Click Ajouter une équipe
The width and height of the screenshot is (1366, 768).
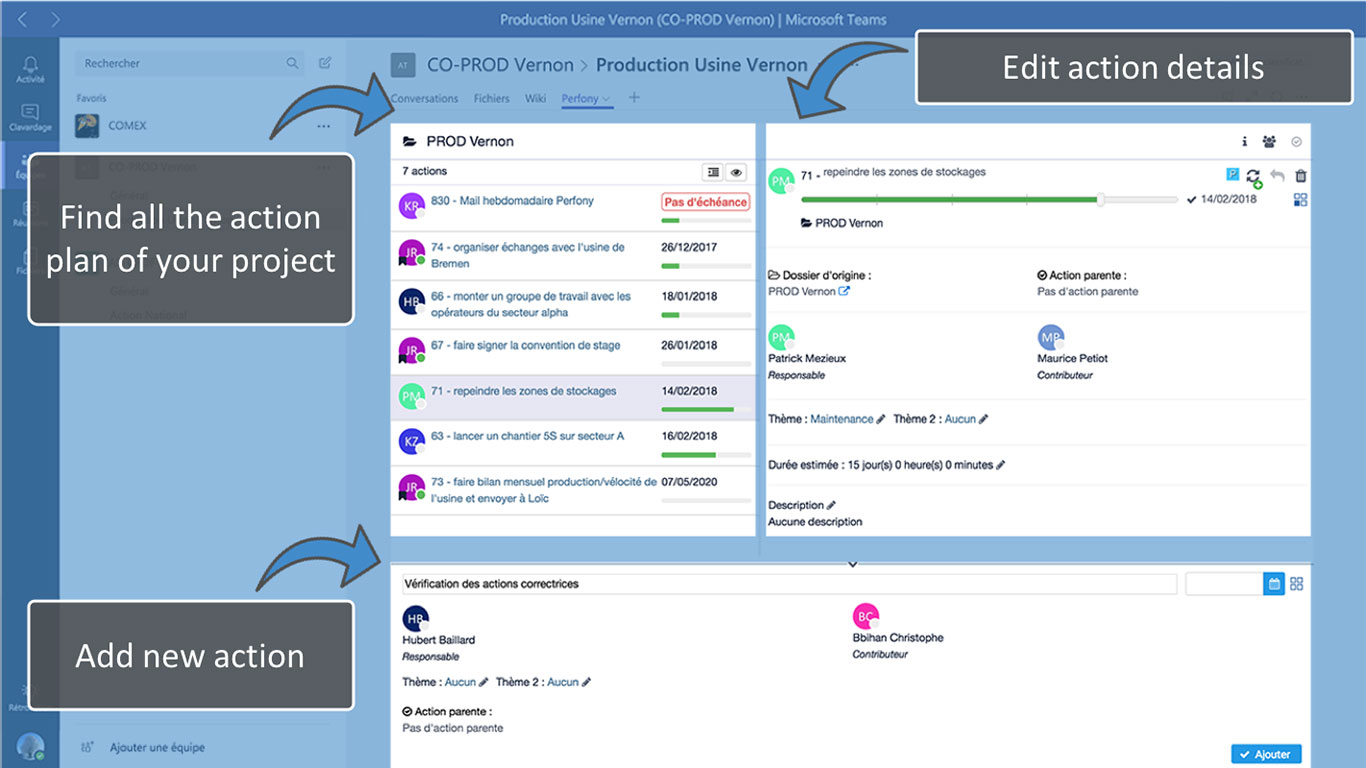[157, 747]
